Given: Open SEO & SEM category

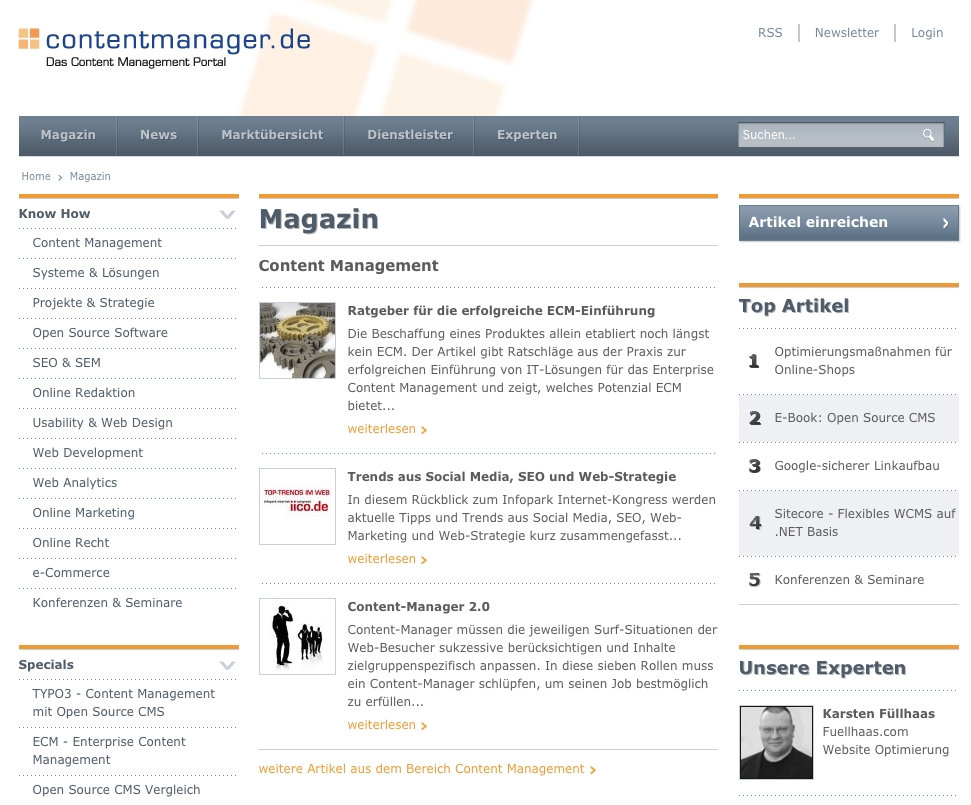Looking at the screenshot, I should (x=66, y=363).
